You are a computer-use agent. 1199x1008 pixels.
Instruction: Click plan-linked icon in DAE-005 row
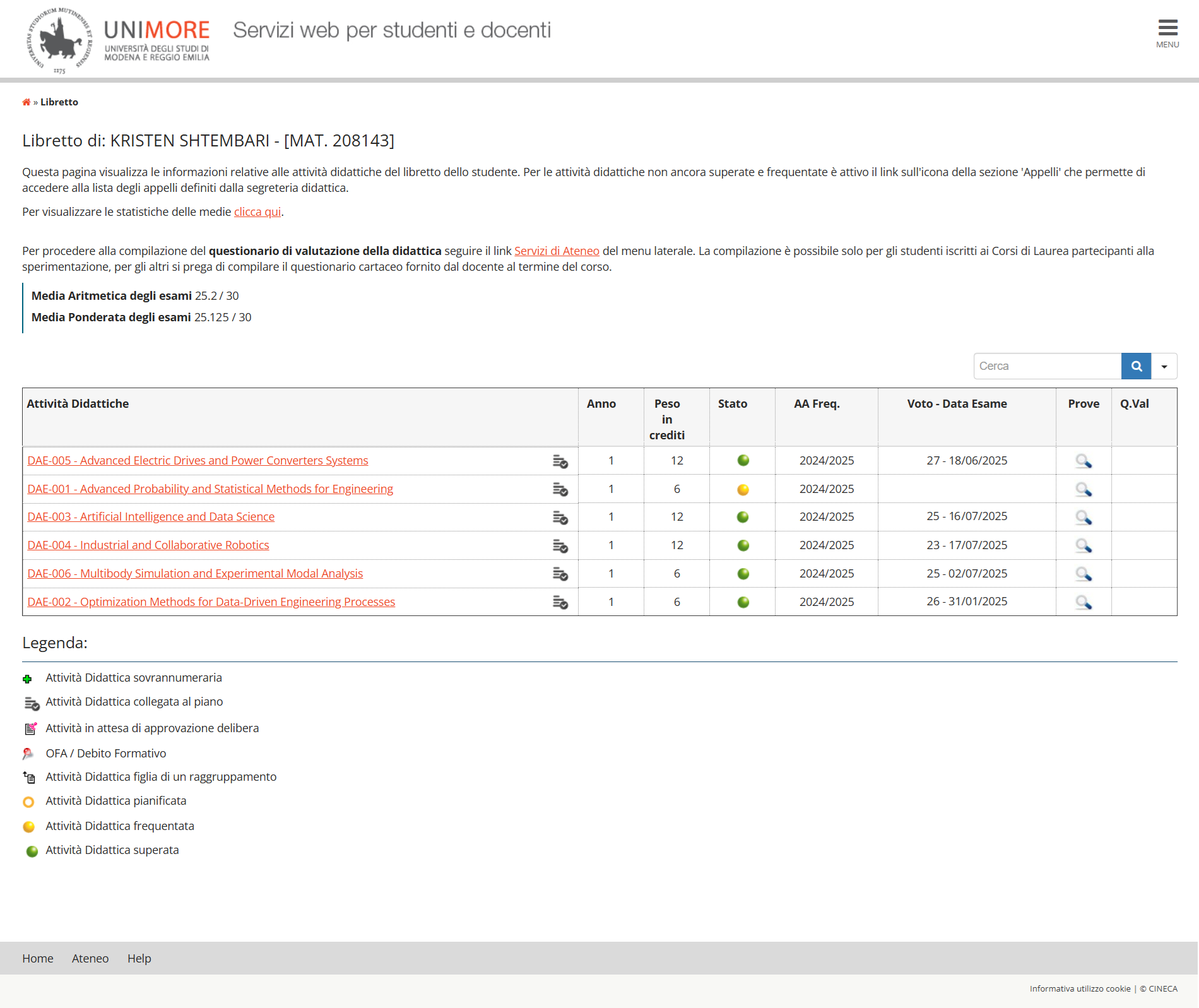click(x=560, y=461)
